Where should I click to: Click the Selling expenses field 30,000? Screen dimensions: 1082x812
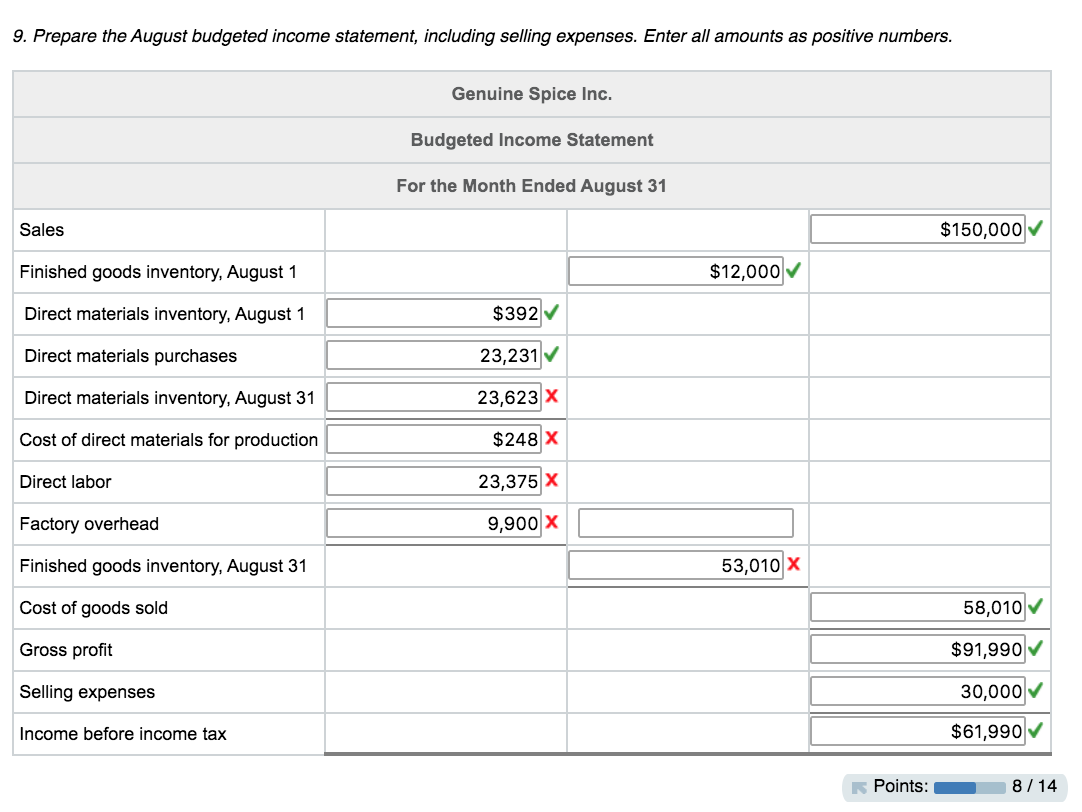coord(918,691)
